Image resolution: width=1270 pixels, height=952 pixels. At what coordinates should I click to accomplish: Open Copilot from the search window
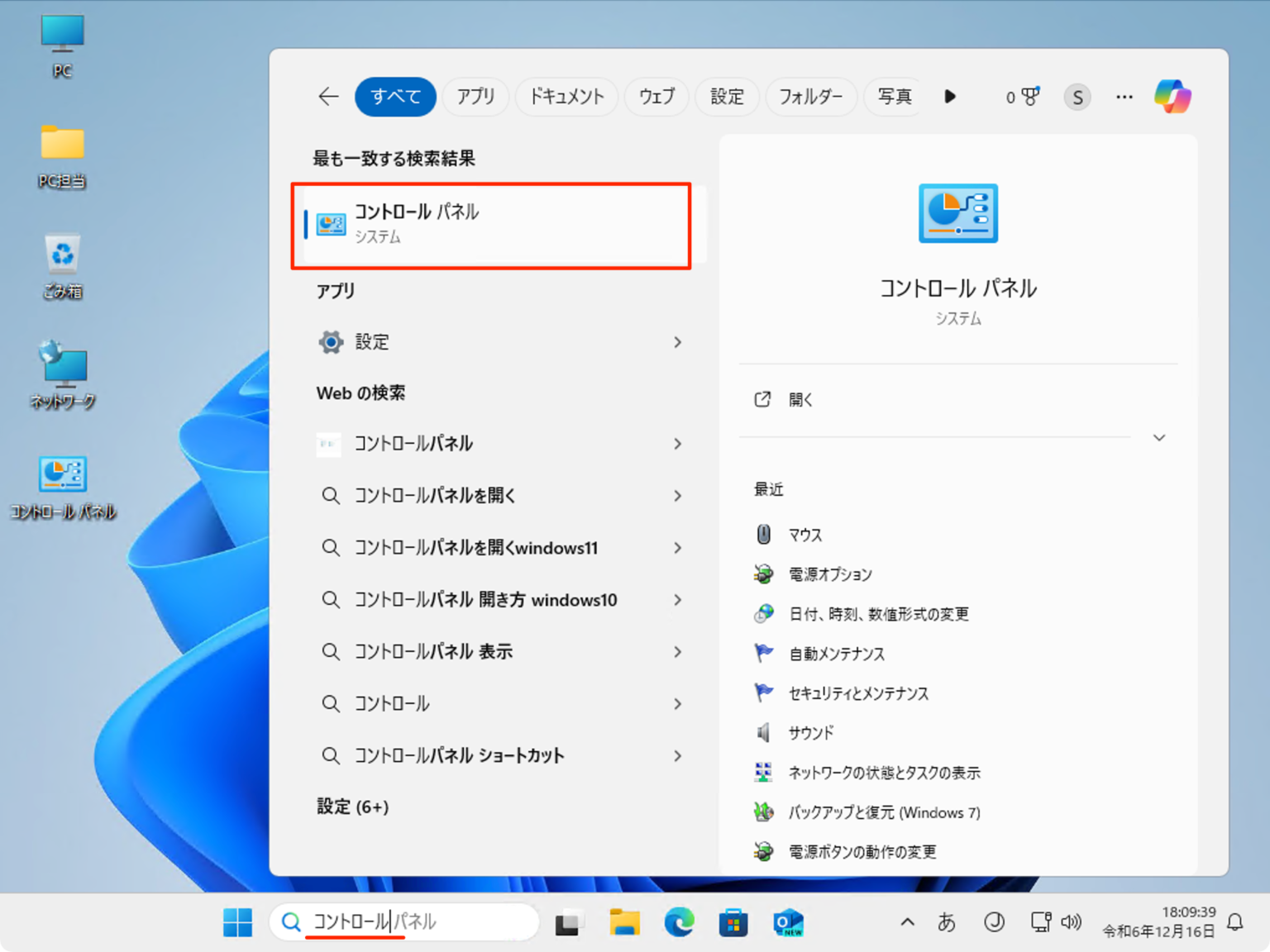[x=1172, y=96]
